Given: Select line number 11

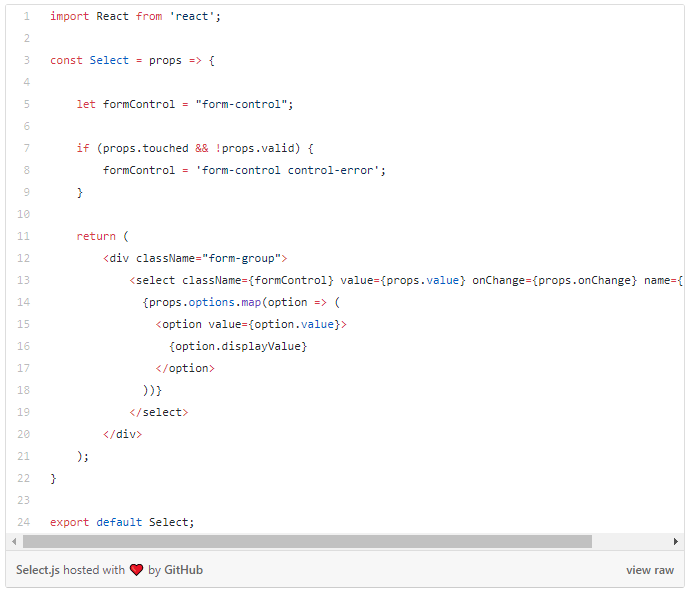Looking at the screenshot, I should pos(24,237).
